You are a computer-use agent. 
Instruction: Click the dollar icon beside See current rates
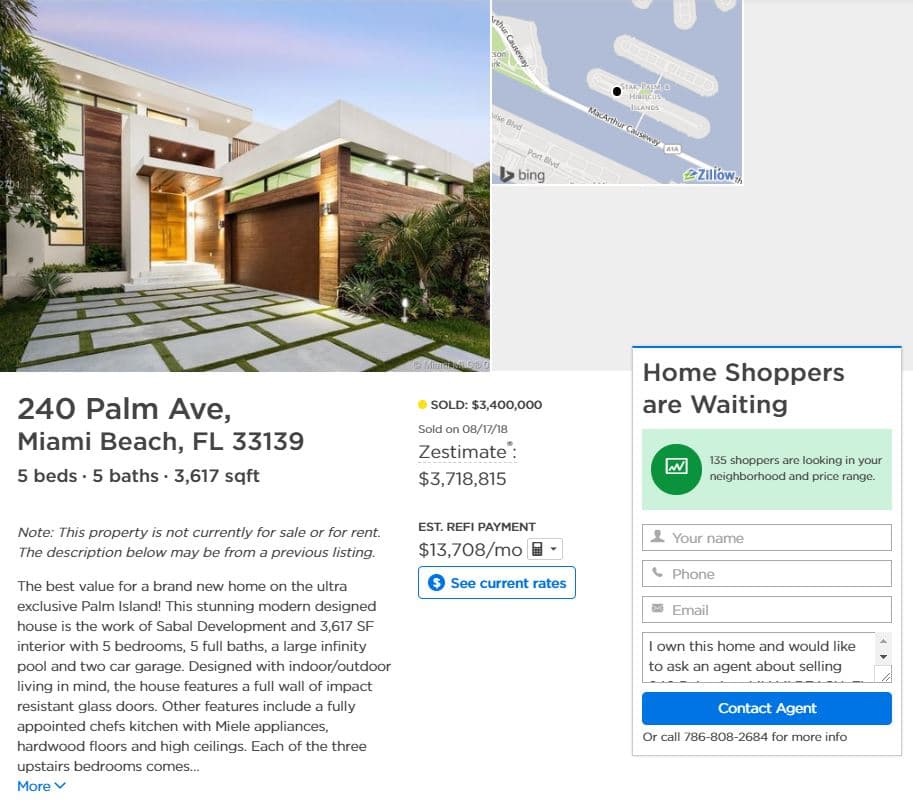(436, 583)
